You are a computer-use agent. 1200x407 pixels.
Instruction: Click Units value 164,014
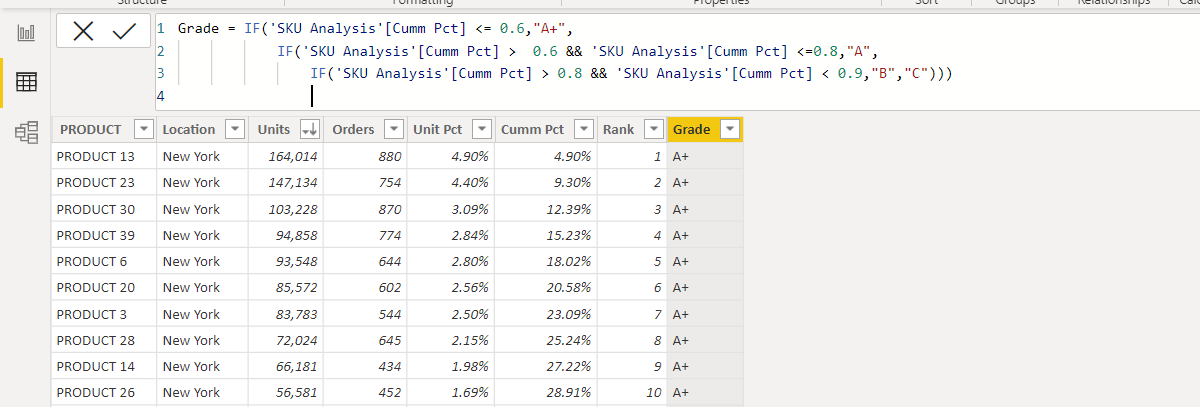[293, 156]
